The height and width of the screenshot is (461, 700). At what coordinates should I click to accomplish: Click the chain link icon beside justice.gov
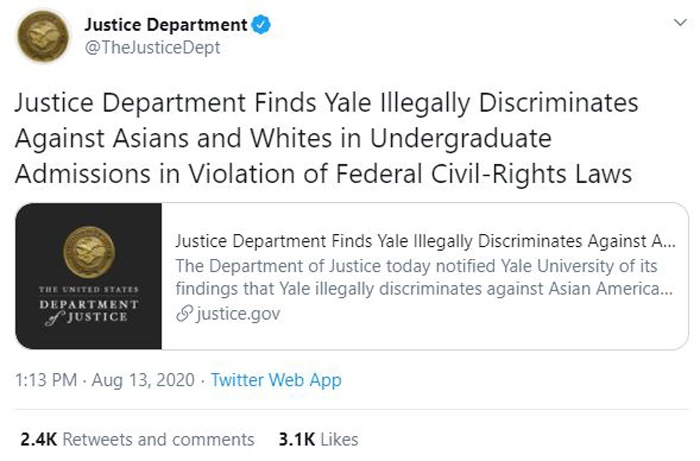(x=184, y=314)
